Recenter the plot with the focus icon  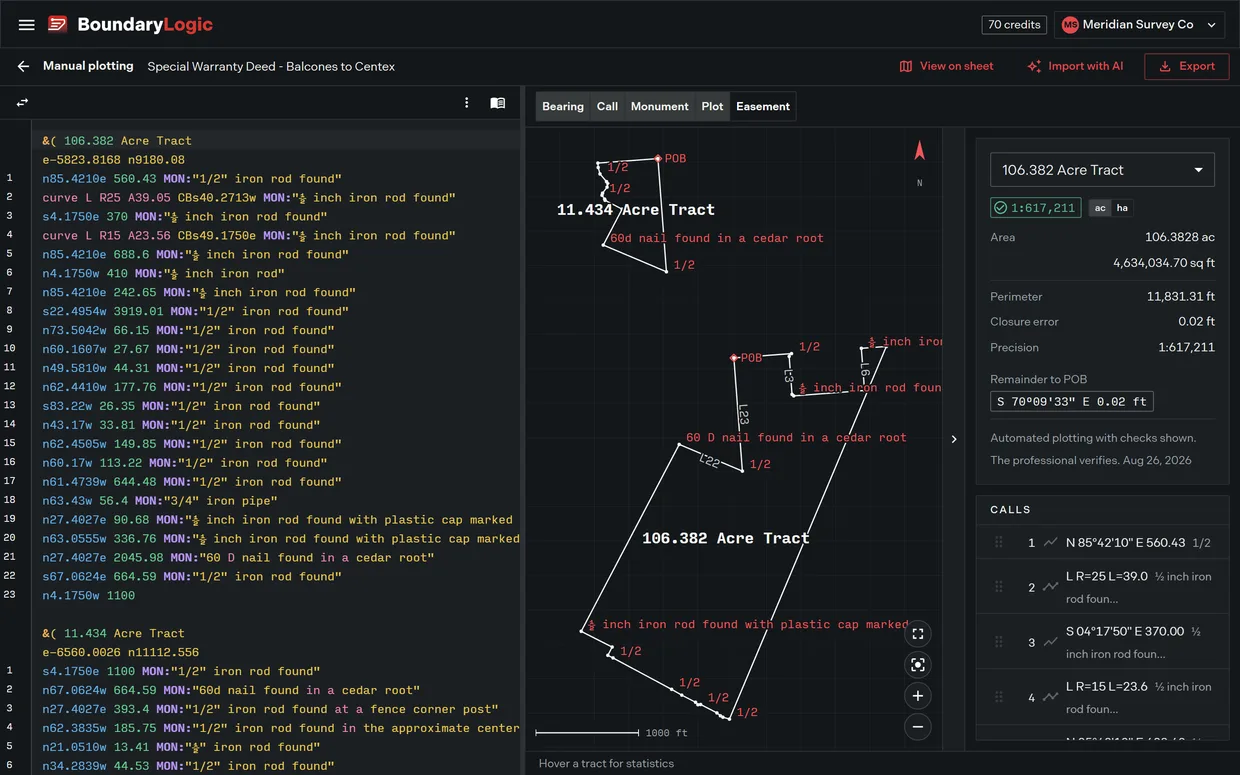click(918, 665)
